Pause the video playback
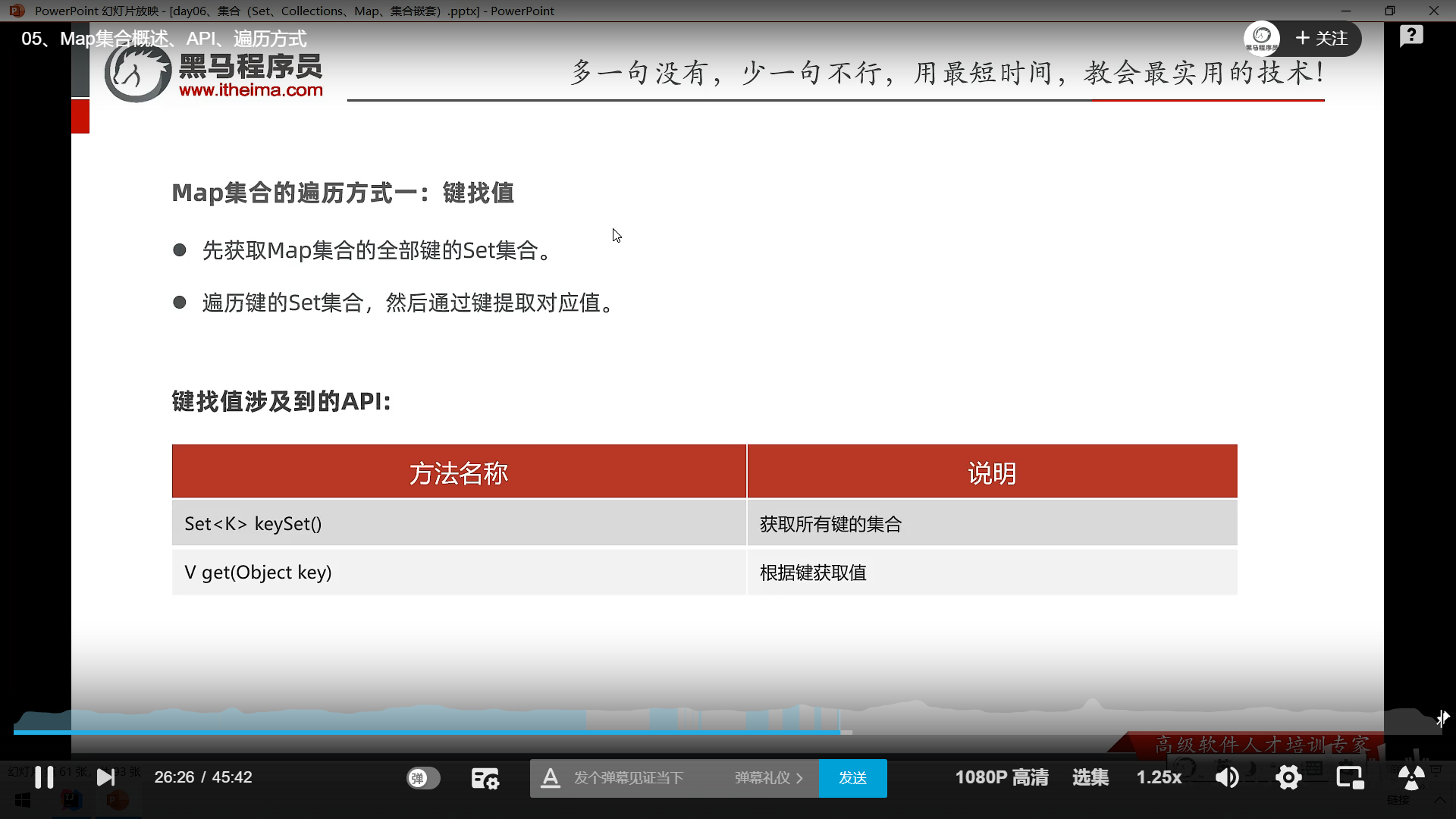This screenshot has height=819, width=1456. point(44,777)
